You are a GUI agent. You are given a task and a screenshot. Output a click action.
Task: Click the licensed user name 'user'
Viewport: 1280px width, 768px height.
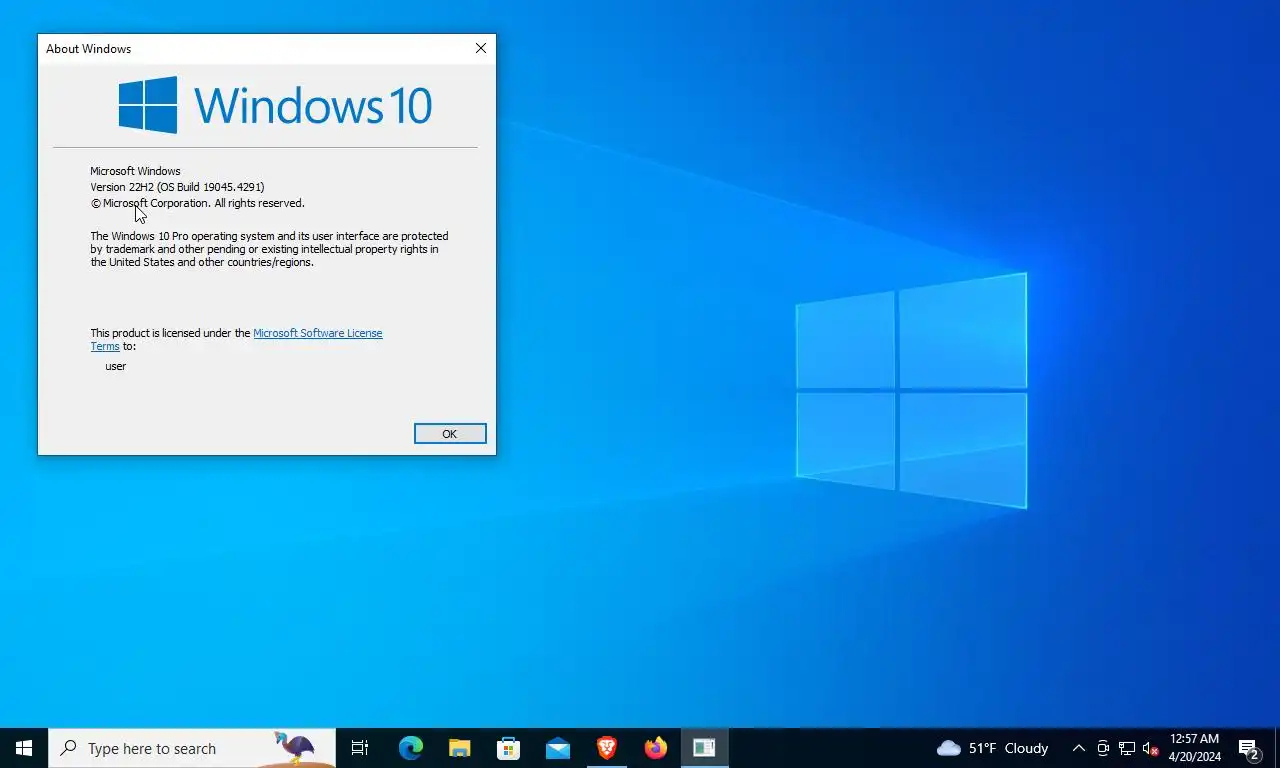coord(116,366)
